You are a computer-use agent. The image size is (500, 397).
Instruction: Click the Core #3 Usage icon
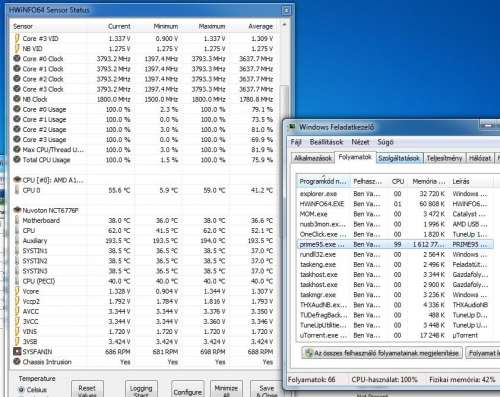click(17, 139)
